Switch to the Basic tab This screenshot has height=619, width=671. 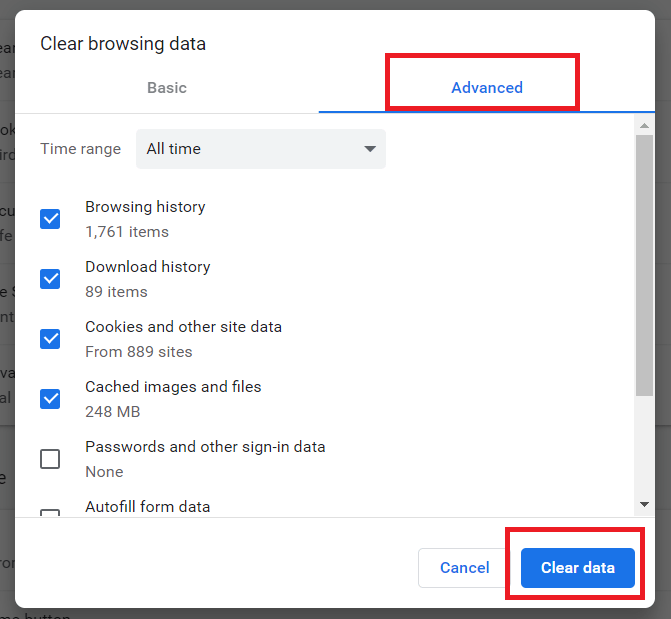[167, 88]
